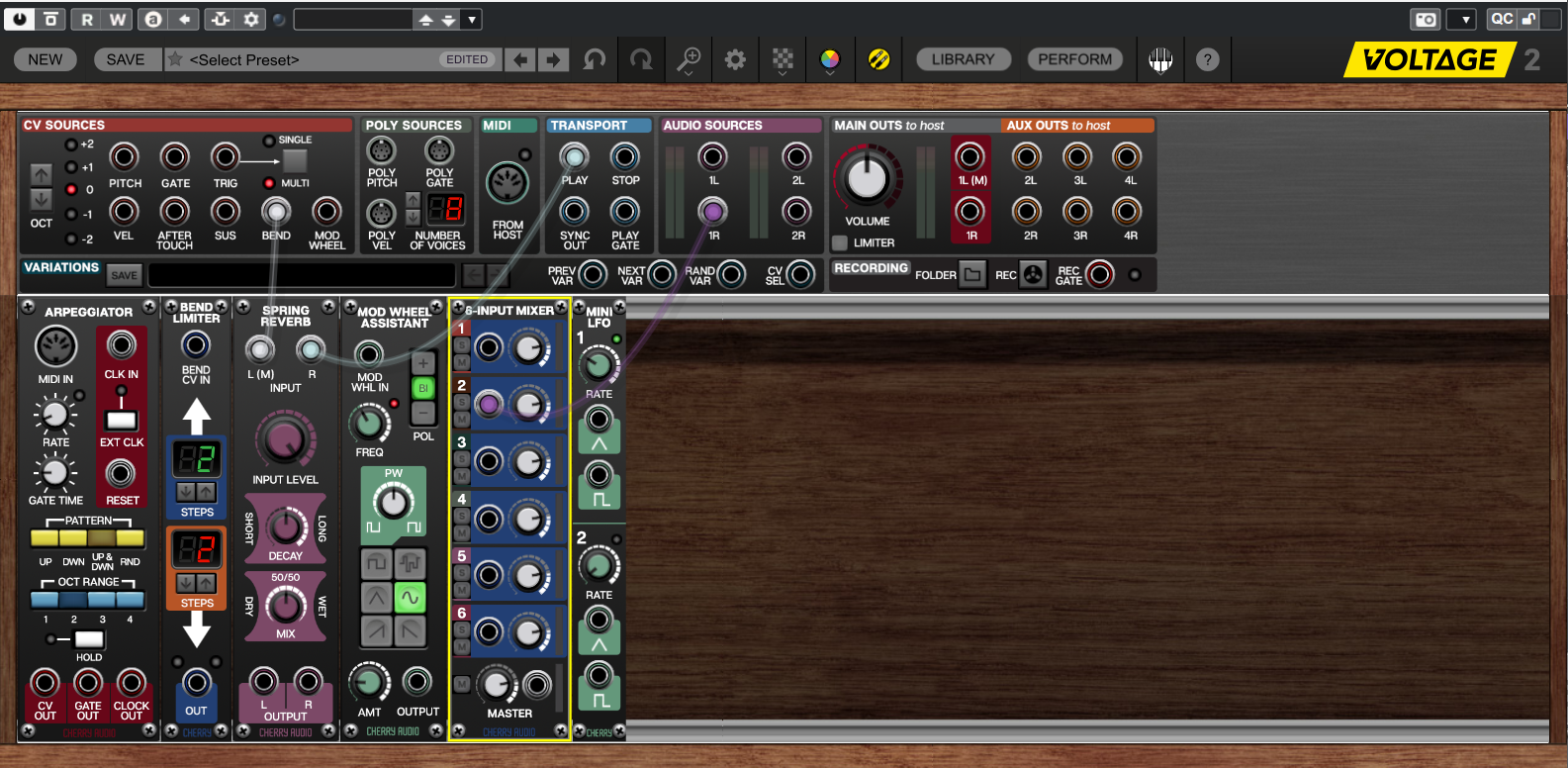This screenshot has width=1568, height=768.
Task: Toggle the Arpeggiator HOLD switch
Action: point(87,639)
